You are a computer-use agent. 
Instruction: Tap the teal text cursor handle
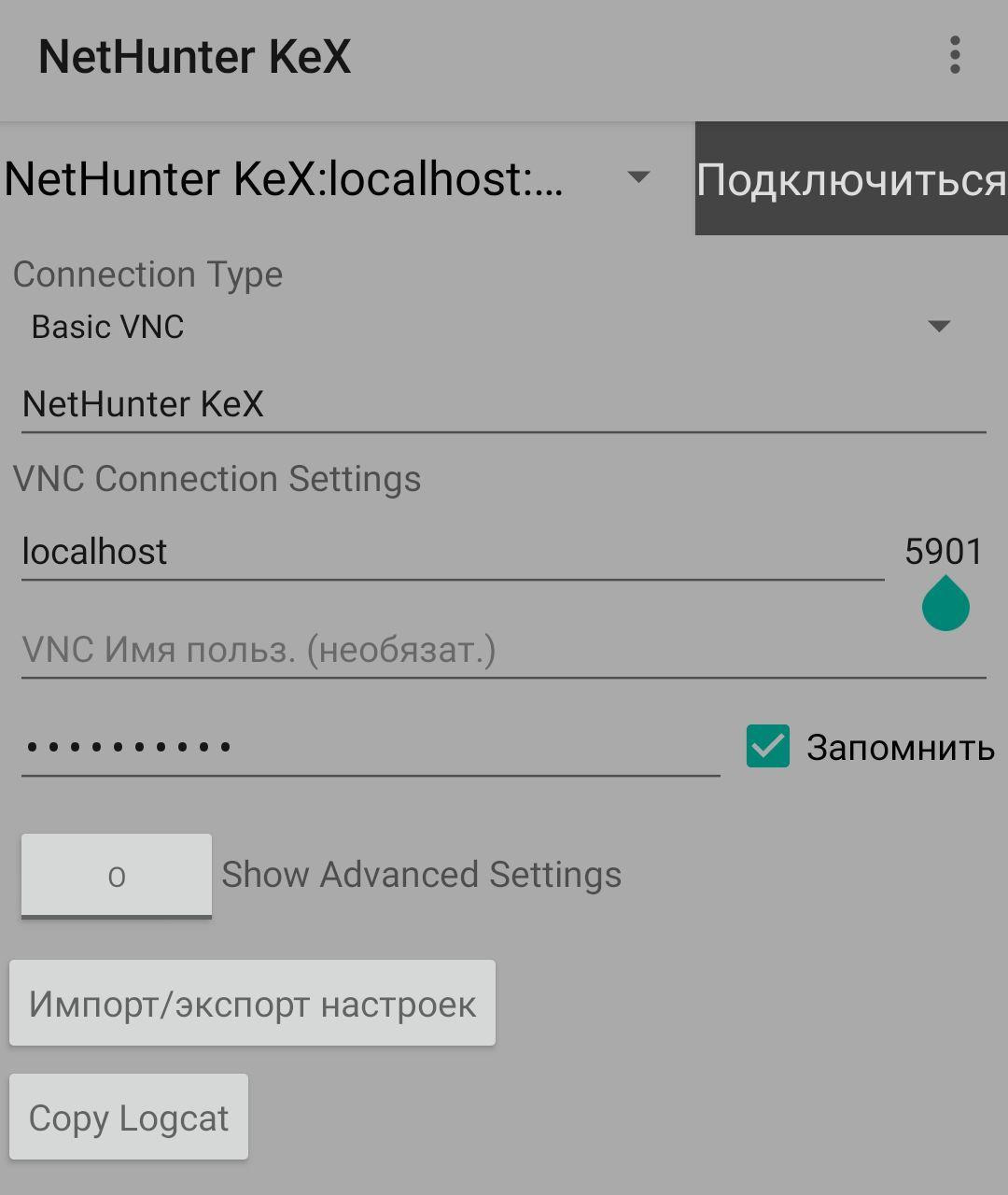click(x=945, y=605)
